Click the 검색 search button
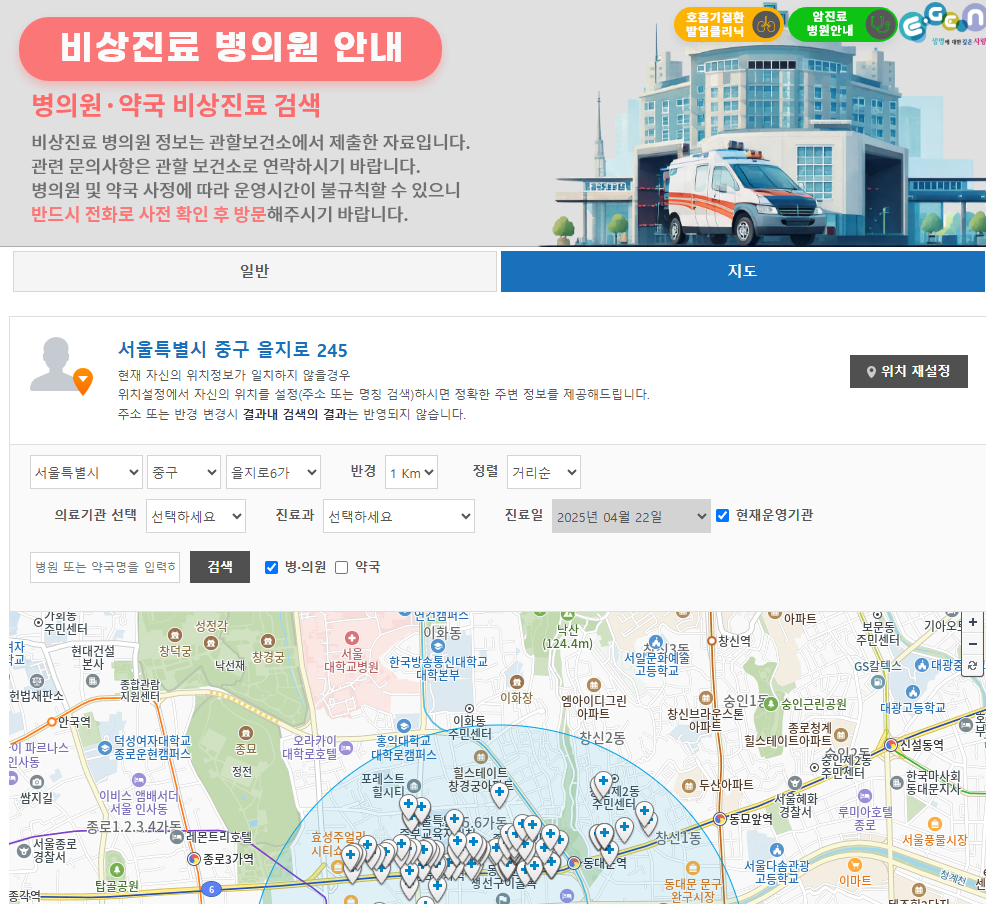This screenshot has width=986, height=904. 220,567
